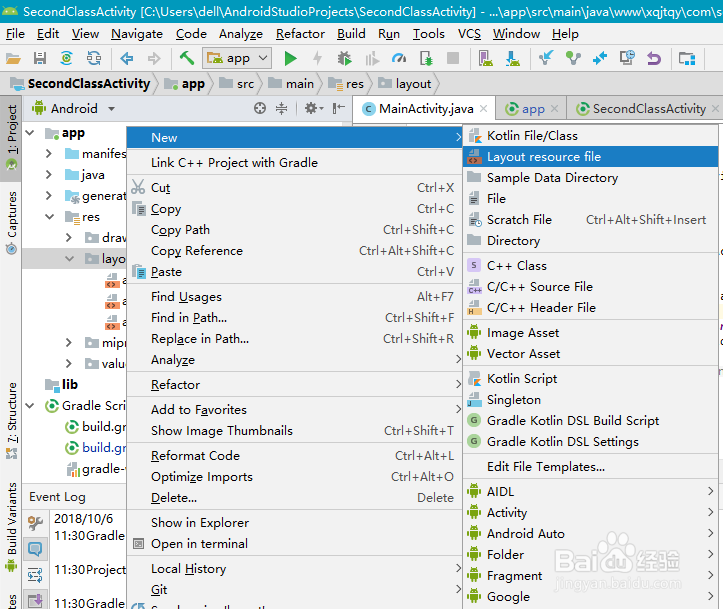The height and width of the screenshot is (609, 723).
Task: Toggle the Build Variants tool window tab
Action: pyautogui.click(x=11, y=526)
